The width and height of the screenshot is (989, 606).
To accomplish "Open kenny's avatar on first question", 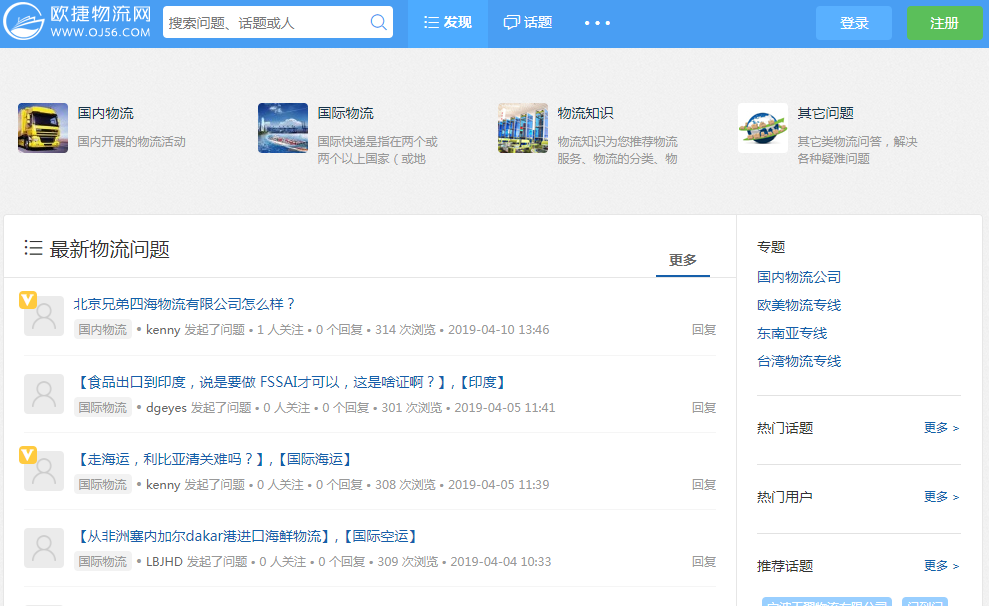I will [x=44, y=316].
